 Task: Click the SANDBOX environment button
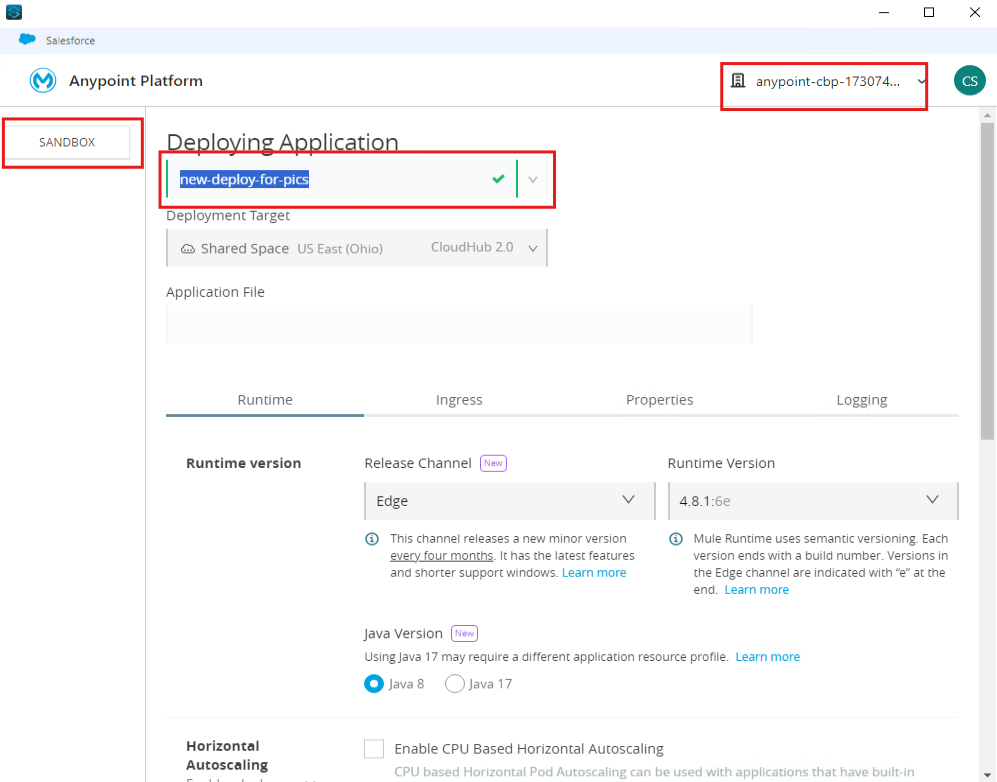(x=69, y=142)
